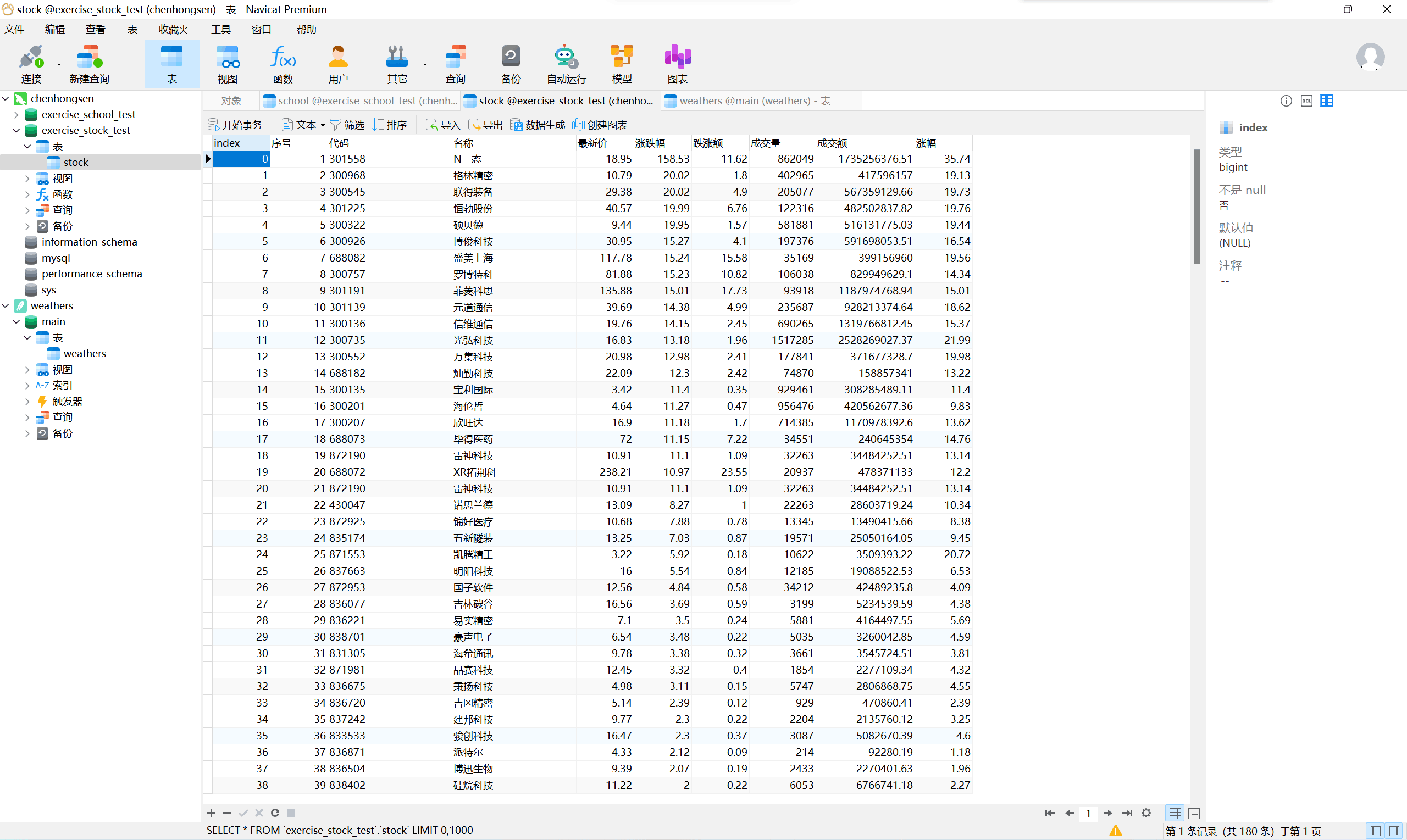The width and height of the screenshot is (1407, 840).
Task: Open the Text format dropdown arrow
Action: (x=323, y=125)
